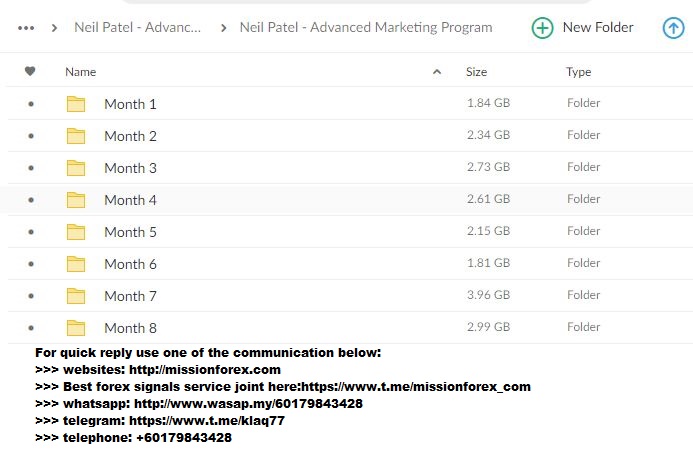Click the Month 5 folder icon
Image resolution: width=693 pixels, height=464 pixels.
76,232
